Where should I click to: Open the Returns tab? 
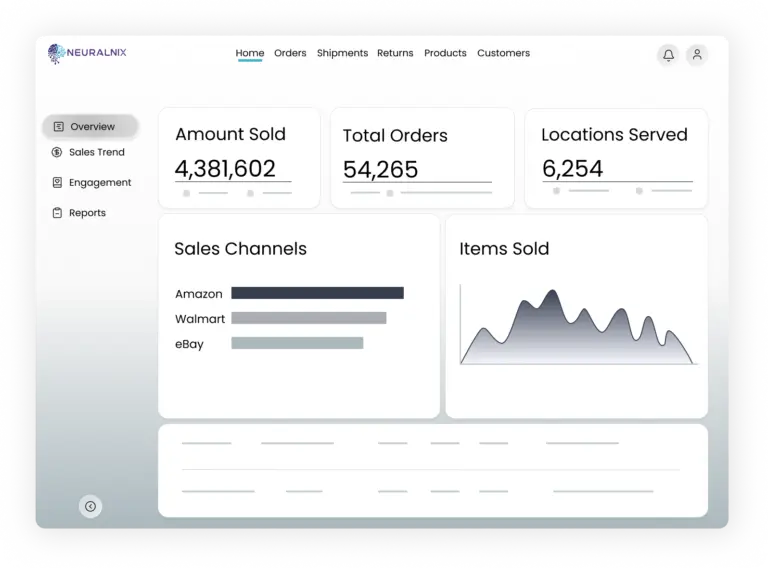point(395,53)
